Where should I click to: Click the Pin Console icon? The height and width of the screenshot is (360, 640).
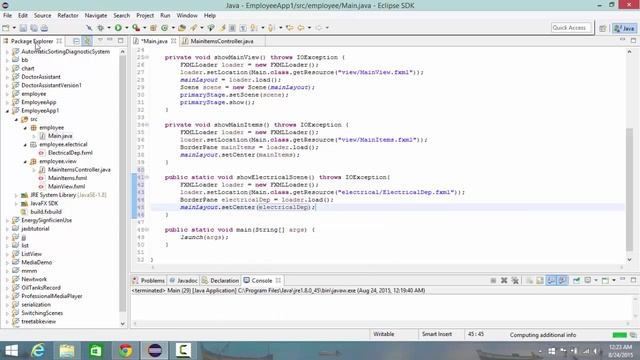[576, 280]
